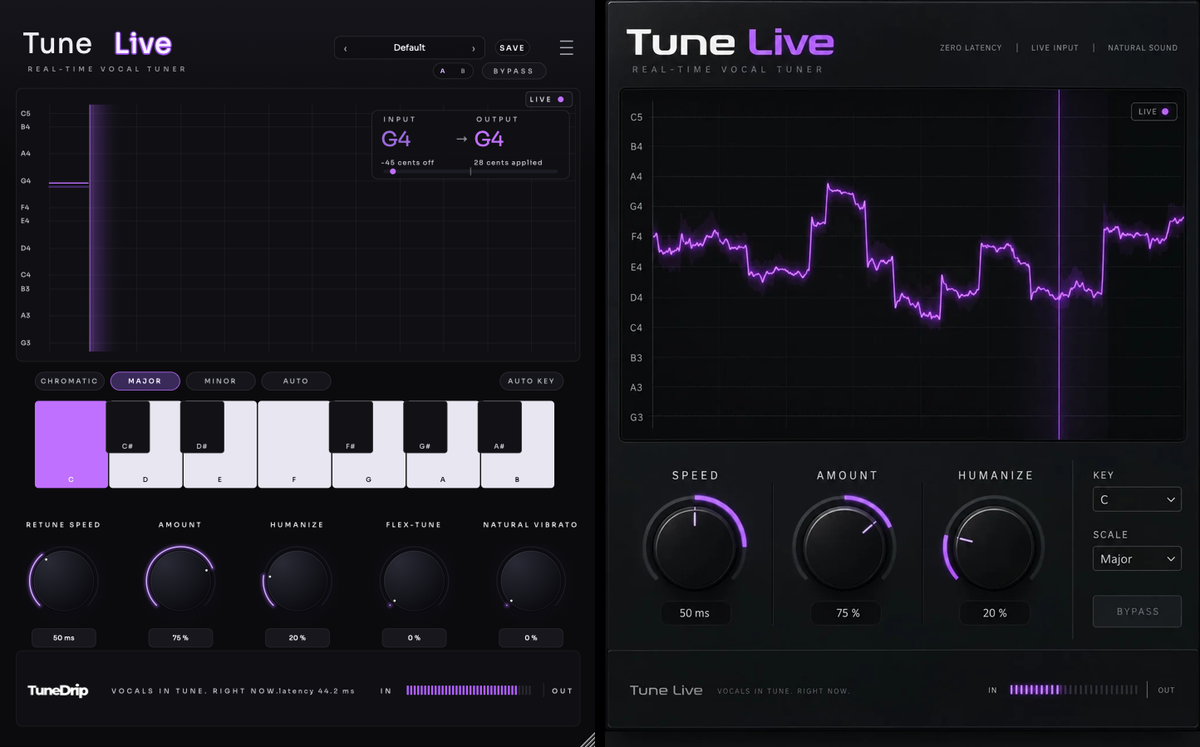Select the Chromatic scale mode

[x=70, y=381]
